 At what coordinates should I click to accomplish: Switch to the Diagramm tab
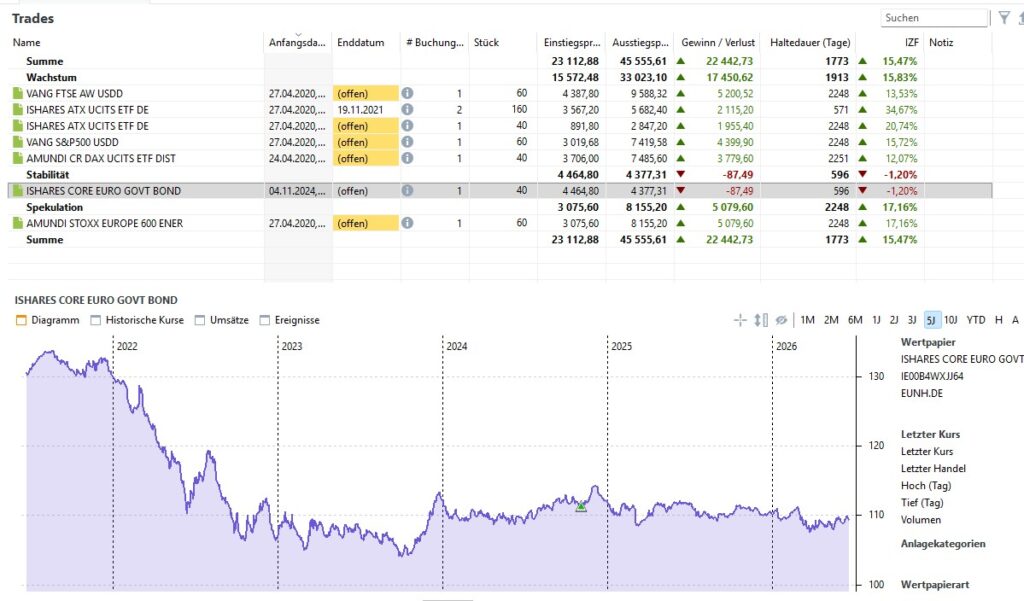point(47,320)
